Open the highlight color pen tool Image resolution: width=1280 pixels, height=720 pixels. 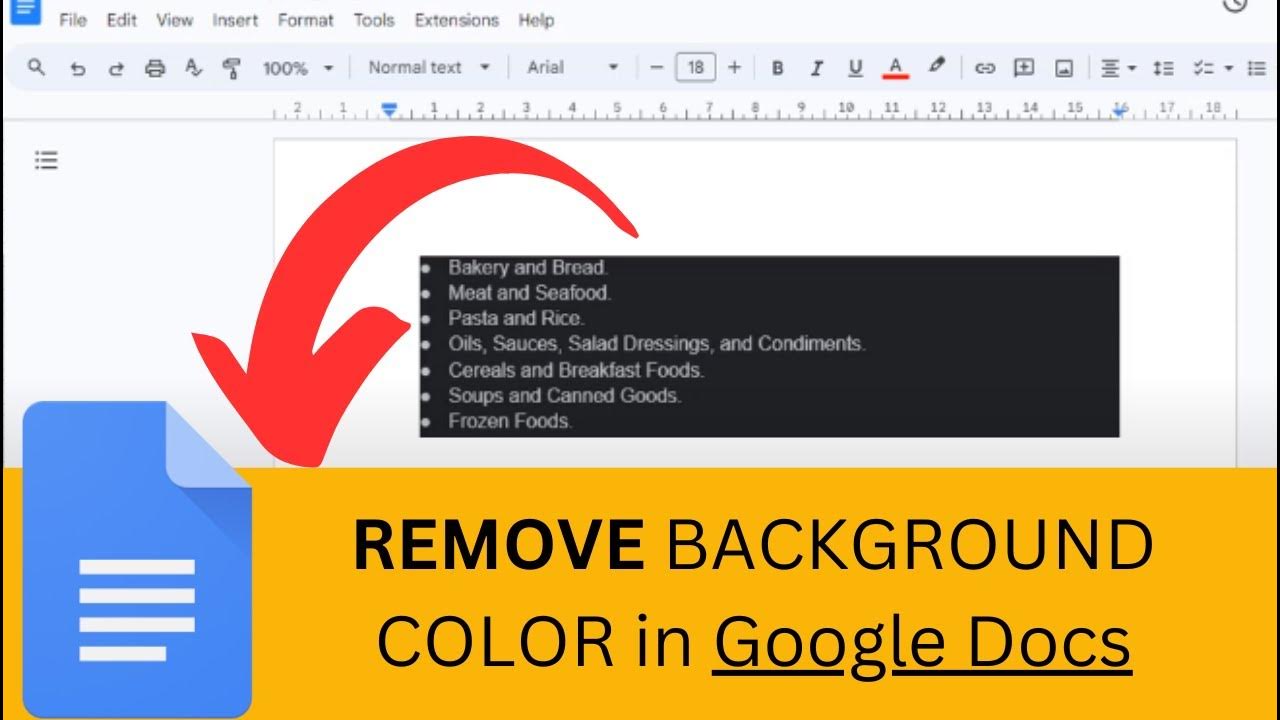(936, 67)
